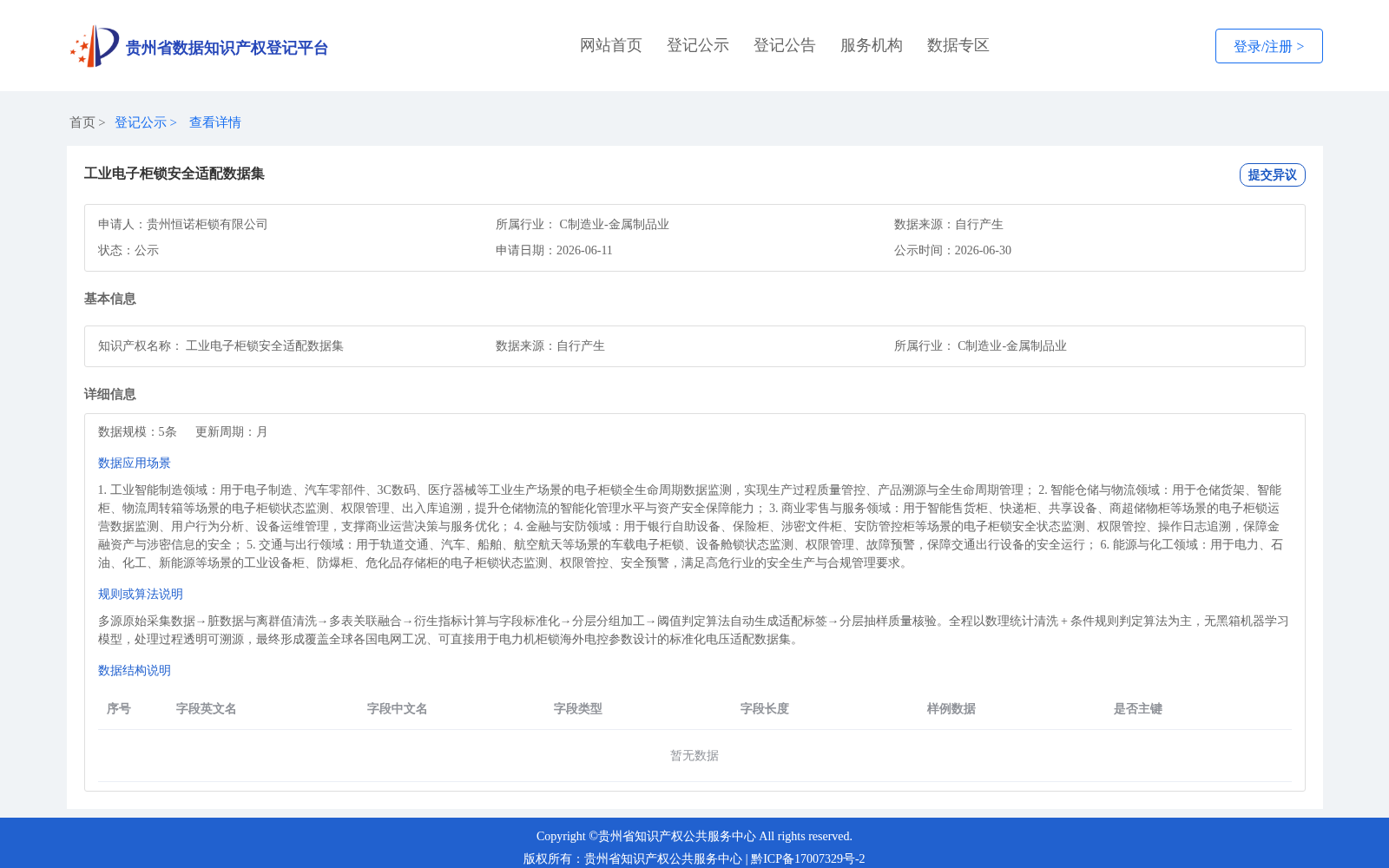Click 公示时间：2026-06-30 text
The height and width of the screenshot is (868, 1389).
coord(952,250)
